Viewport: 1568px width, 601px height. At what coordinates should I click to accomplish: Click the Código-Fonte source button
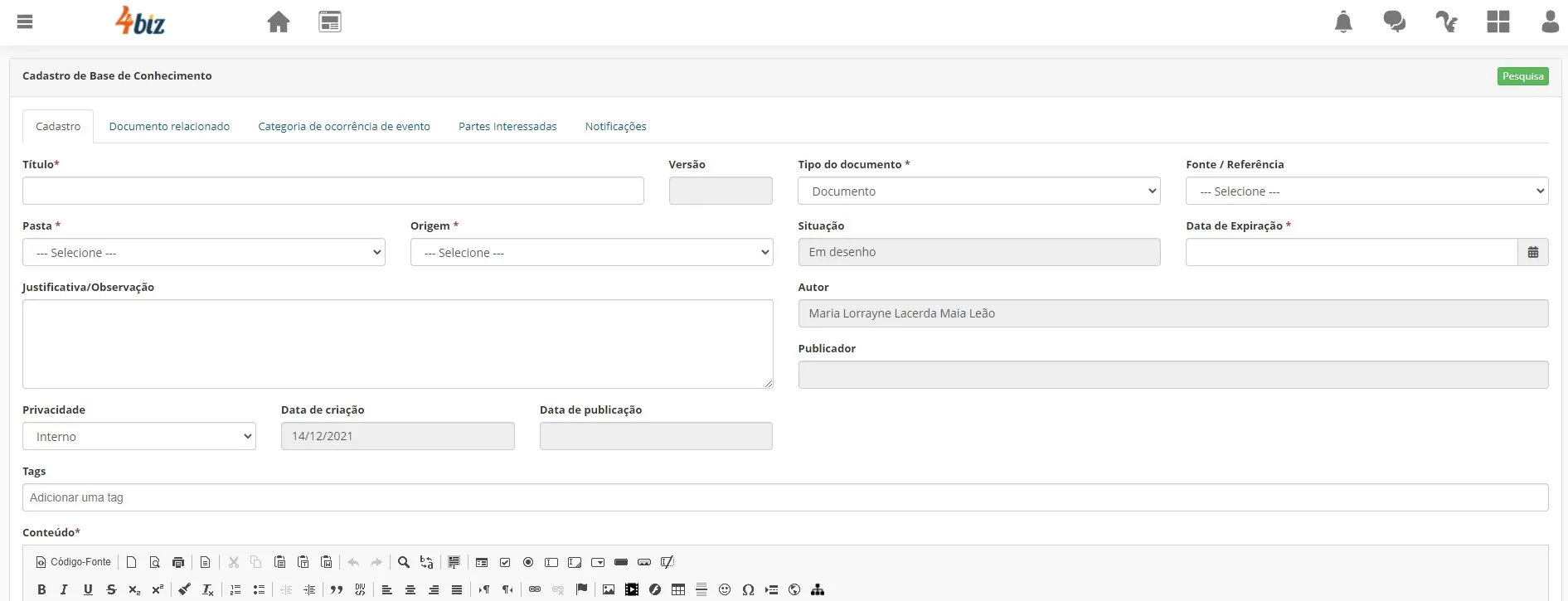tap(73, 562)
